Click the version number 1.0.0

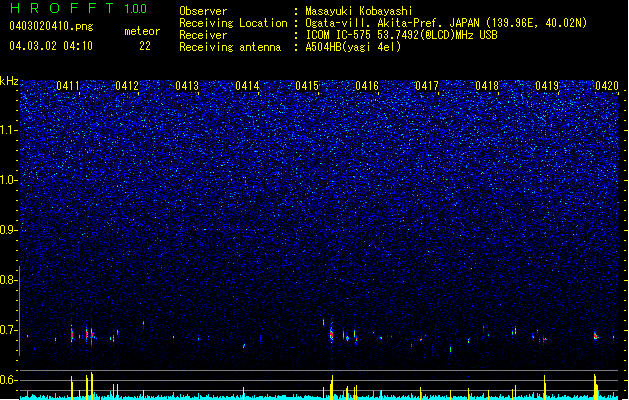(x=135, y=8)
